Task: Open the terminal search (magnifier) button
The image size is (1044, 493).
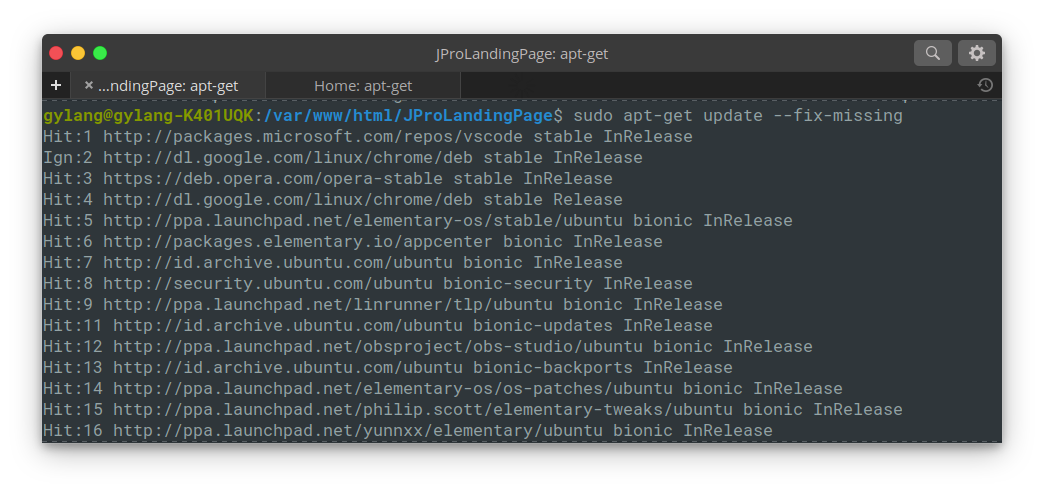Action: [932, 53]
